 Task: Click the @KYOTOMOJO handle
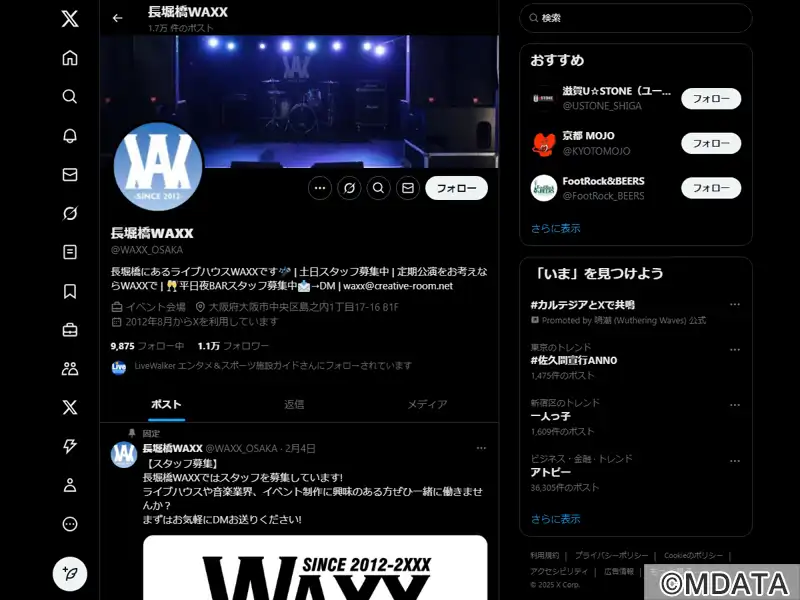click(596, 151)
